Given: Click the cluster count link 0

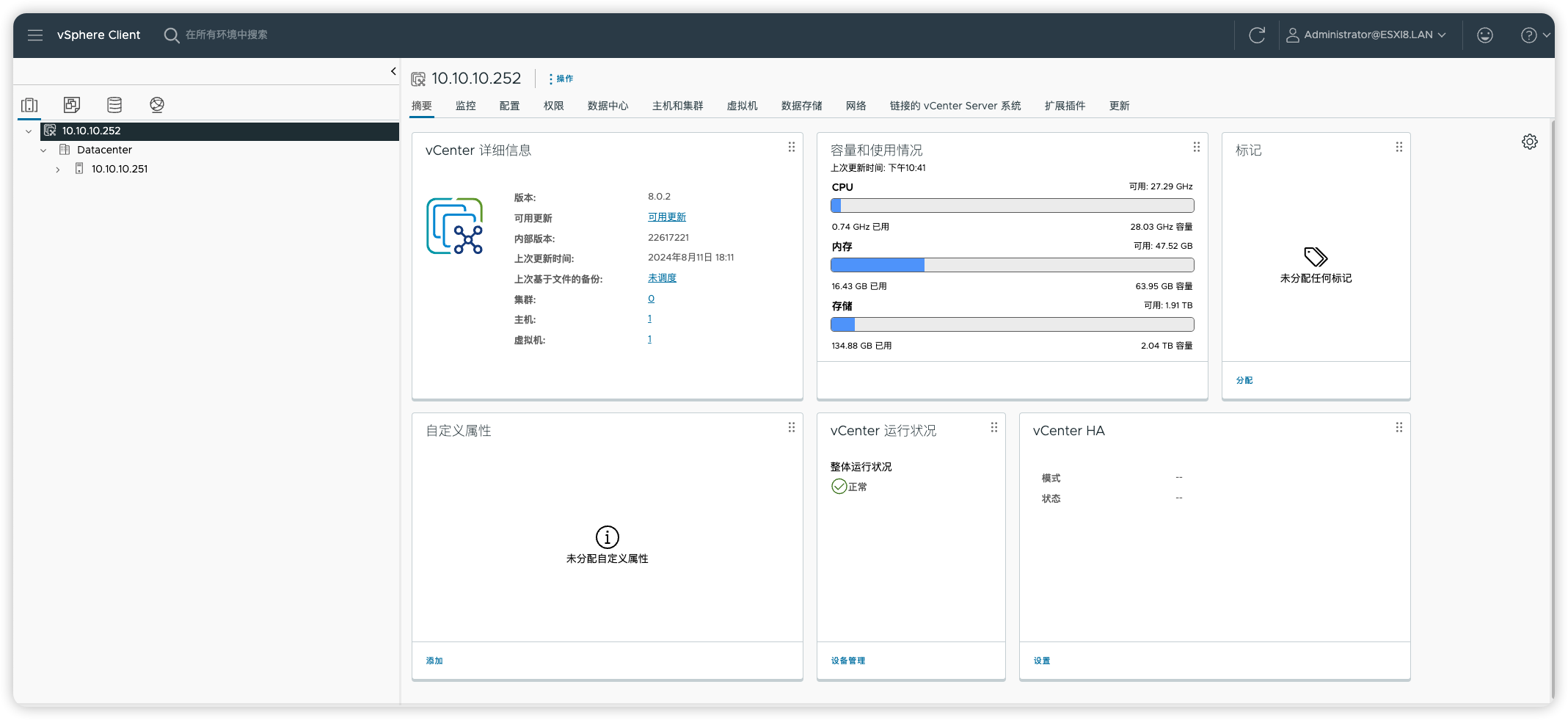Looking at the screenshot, I should (x=651, y=299).
